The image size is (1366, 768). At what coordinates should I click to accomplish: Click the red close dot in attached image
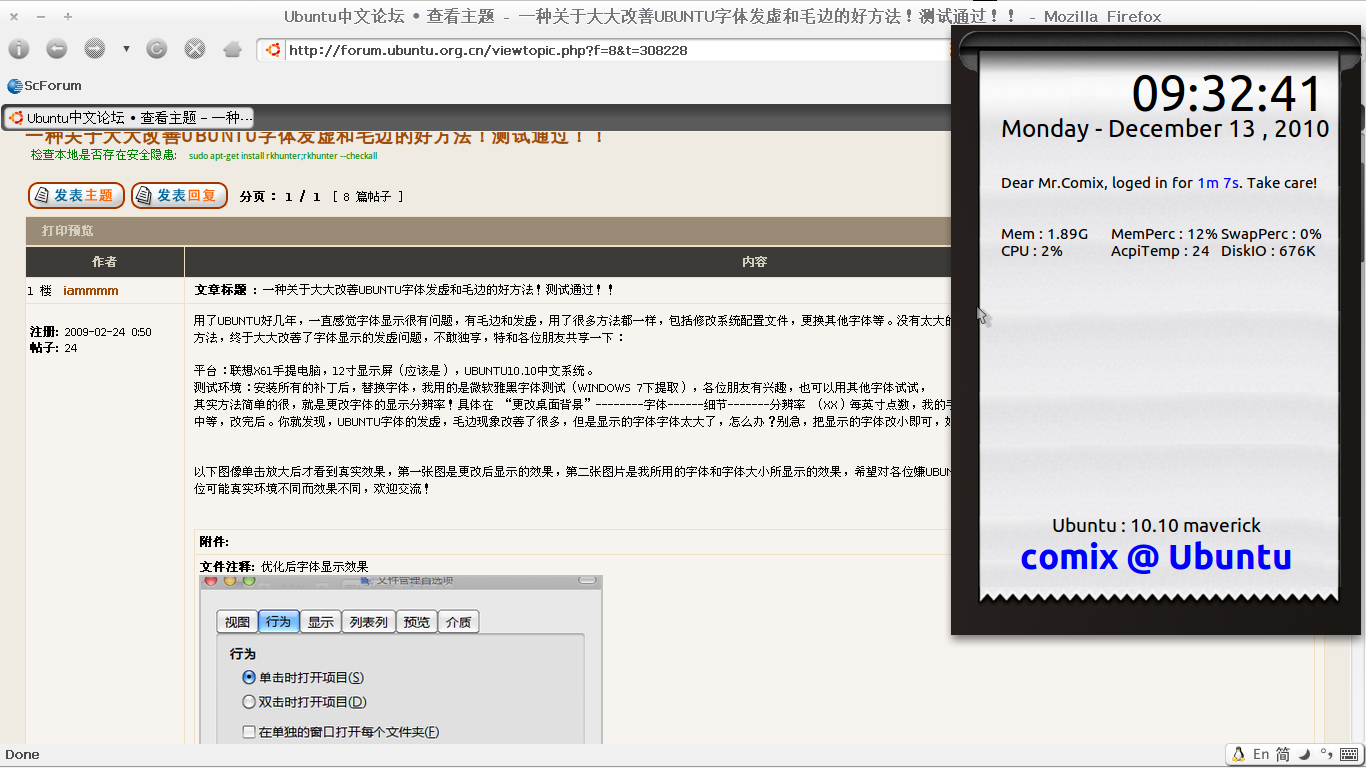coord(211,580)
